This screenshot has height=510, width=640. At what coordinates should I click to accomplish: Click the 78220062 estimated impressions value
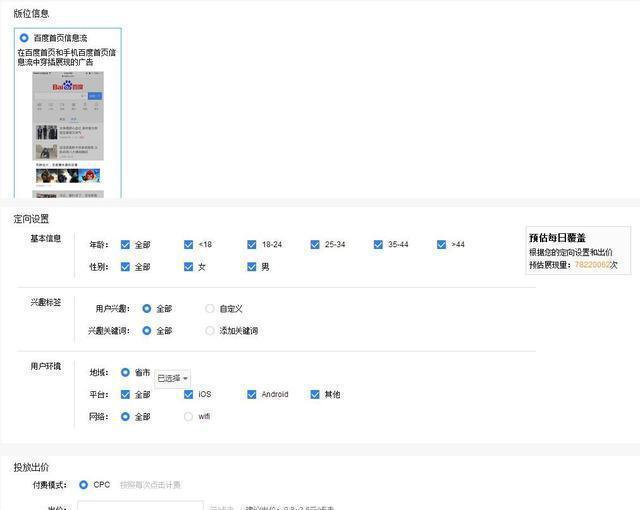click(x=592, y=265)
